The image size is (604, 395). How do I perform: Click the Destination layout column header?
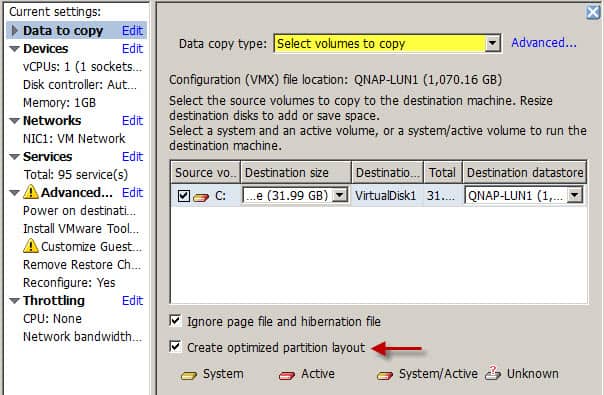(x=388, y=172)
